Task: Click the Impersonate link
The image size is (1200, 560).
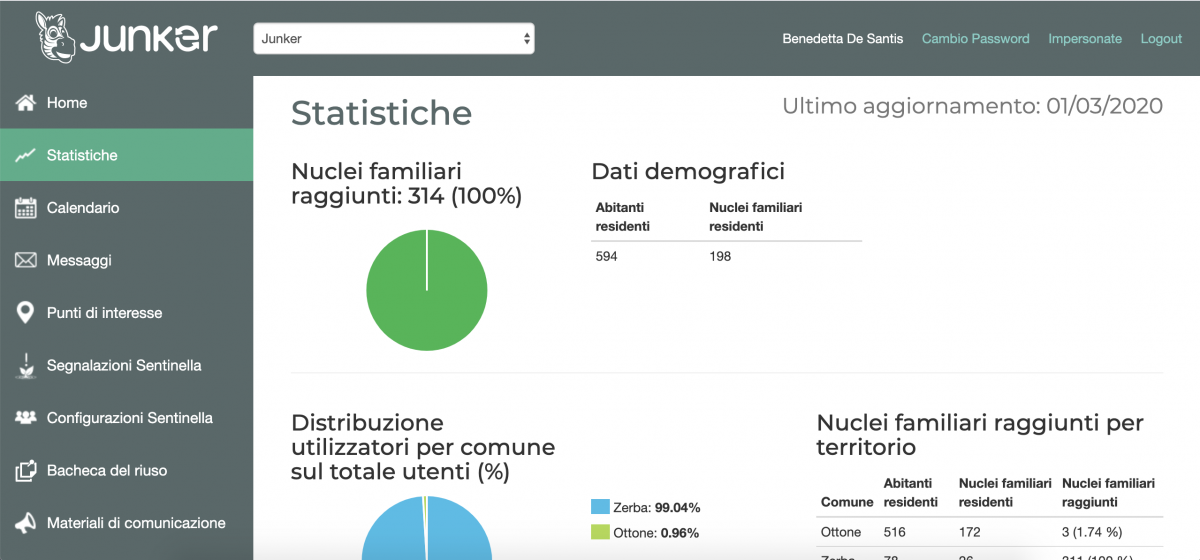Action: 1085,39
